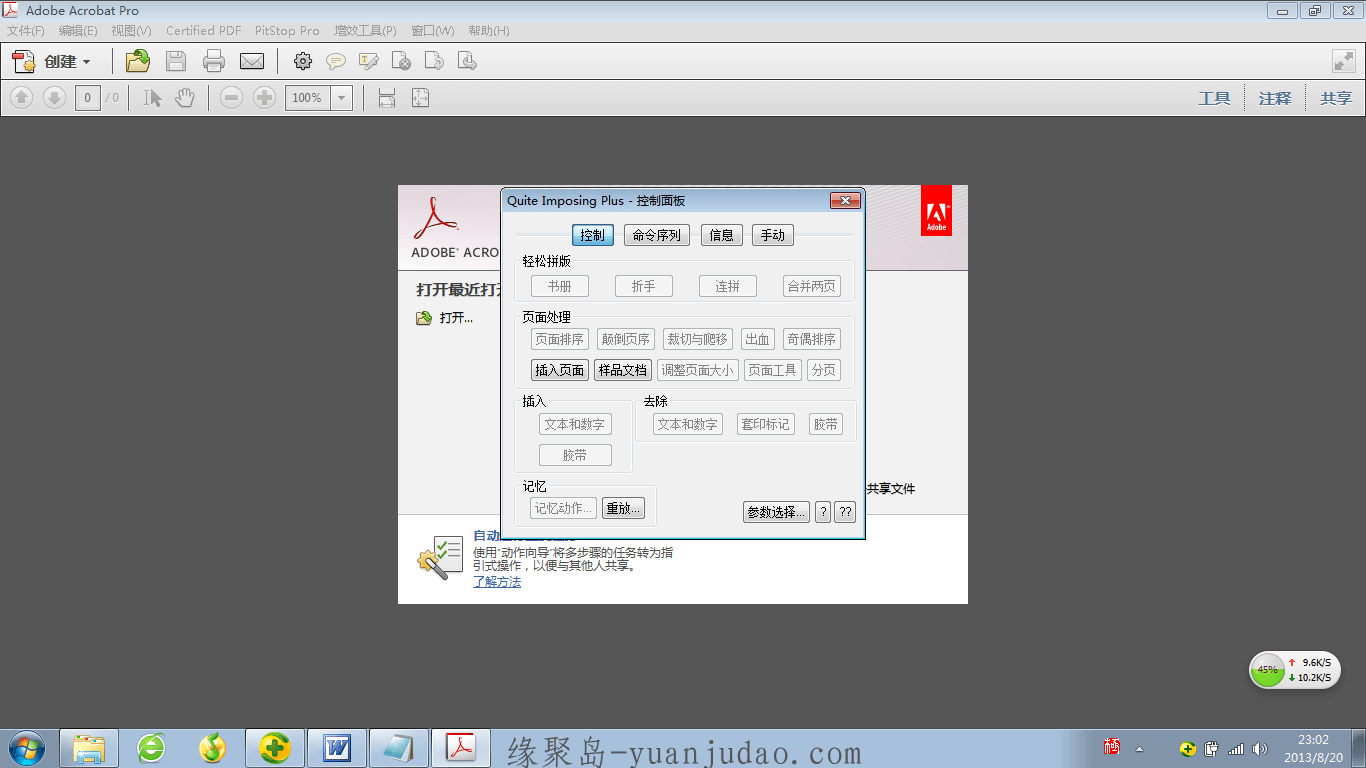Click the previous page up arrow

tap(22, 98)
